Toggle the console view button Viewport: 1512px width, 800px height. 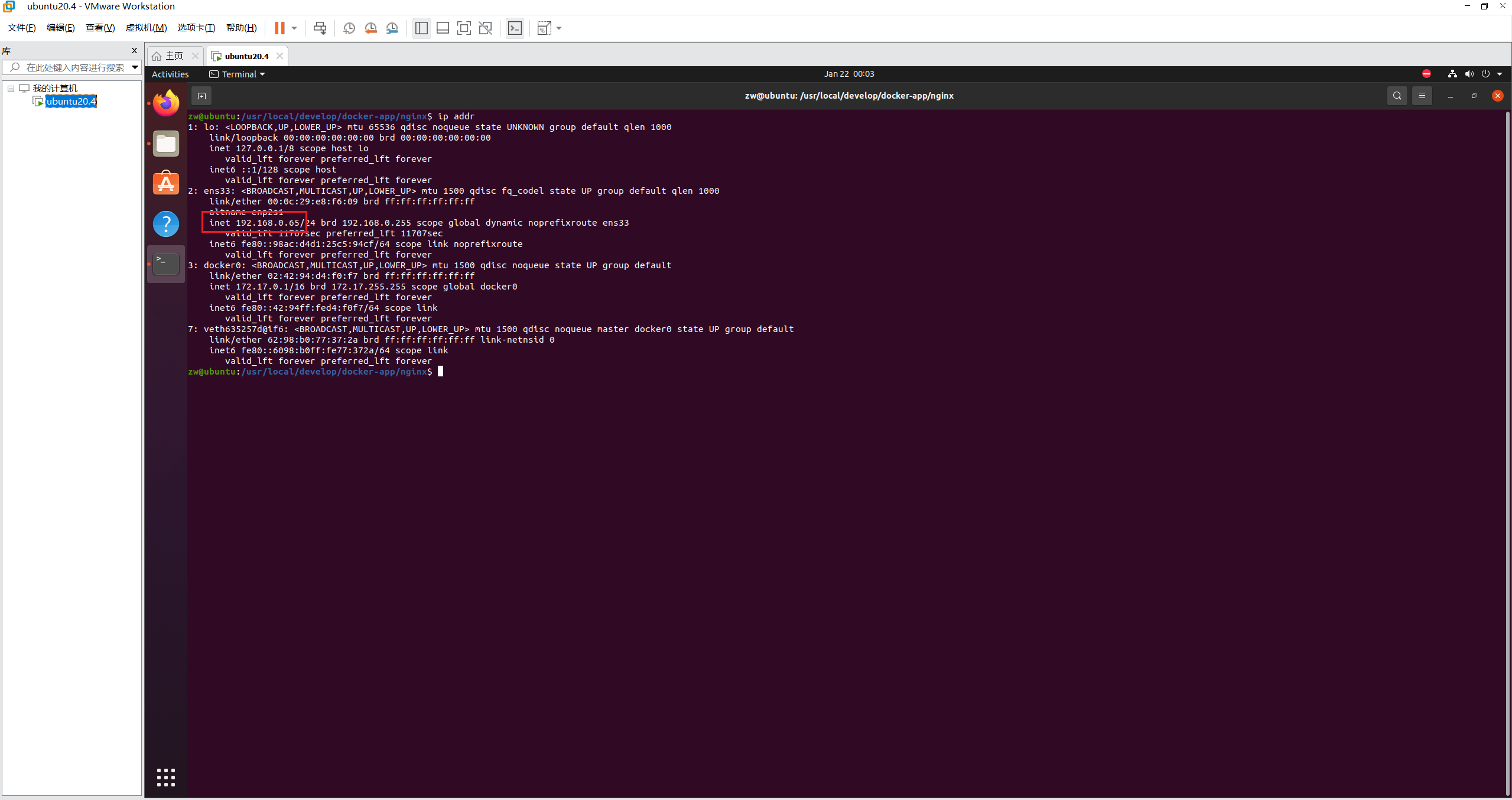[515, 28]
